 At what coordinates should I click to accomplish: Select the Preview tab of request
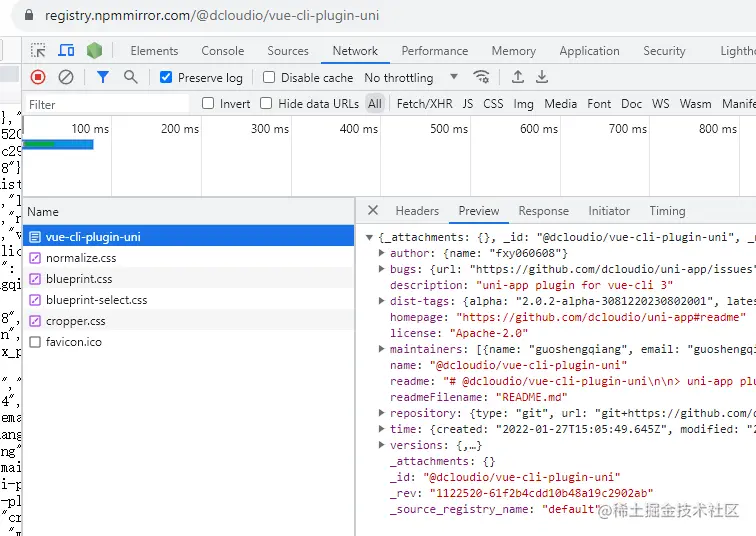pos(479,211)
